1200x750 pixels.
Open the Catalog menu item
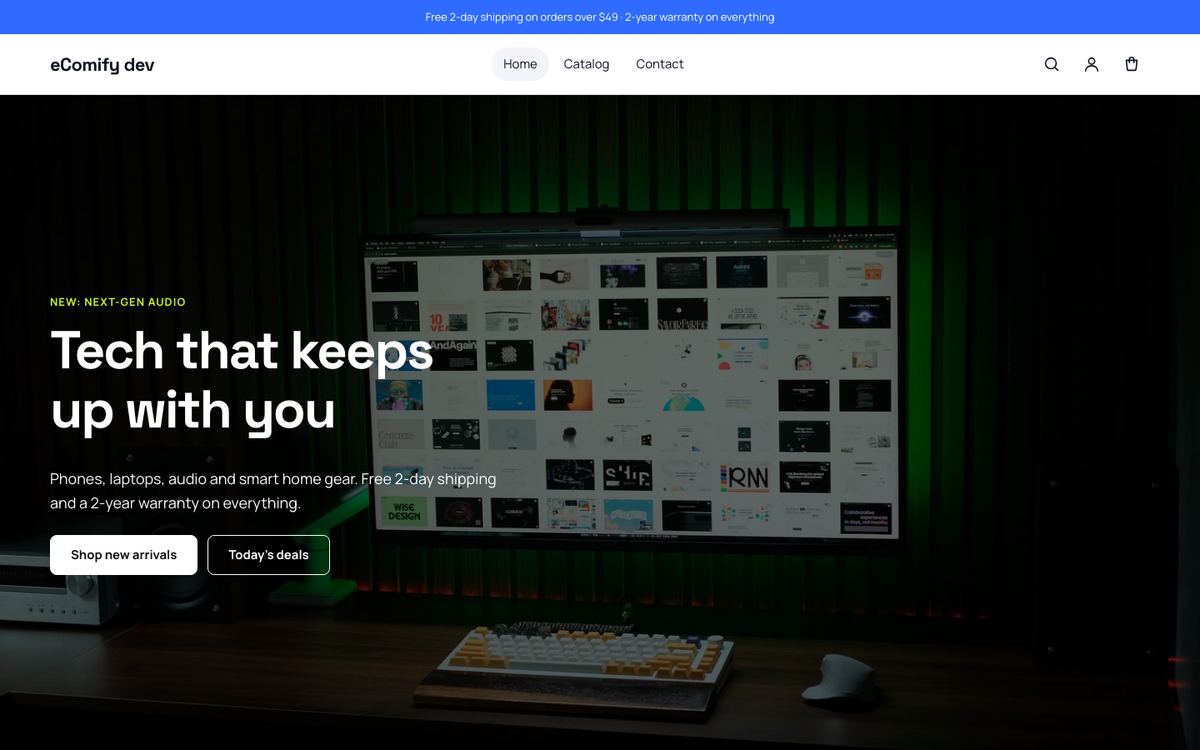(586, 64)
